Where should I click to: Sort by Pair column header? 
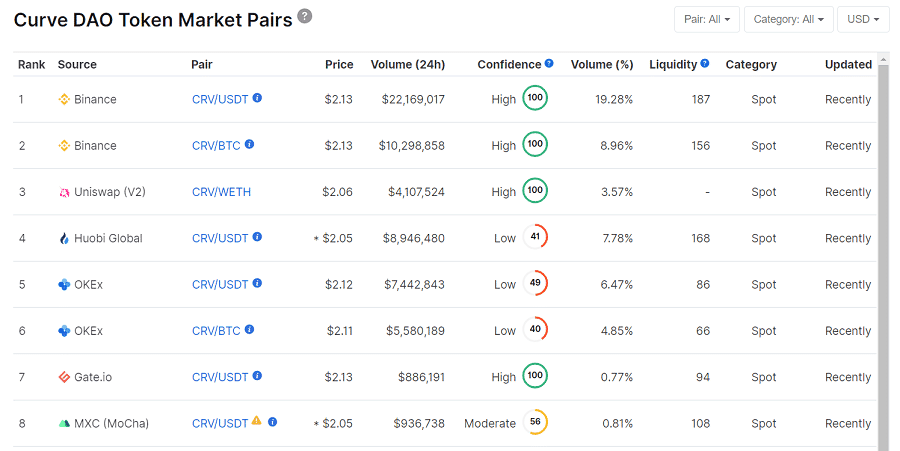202,64
